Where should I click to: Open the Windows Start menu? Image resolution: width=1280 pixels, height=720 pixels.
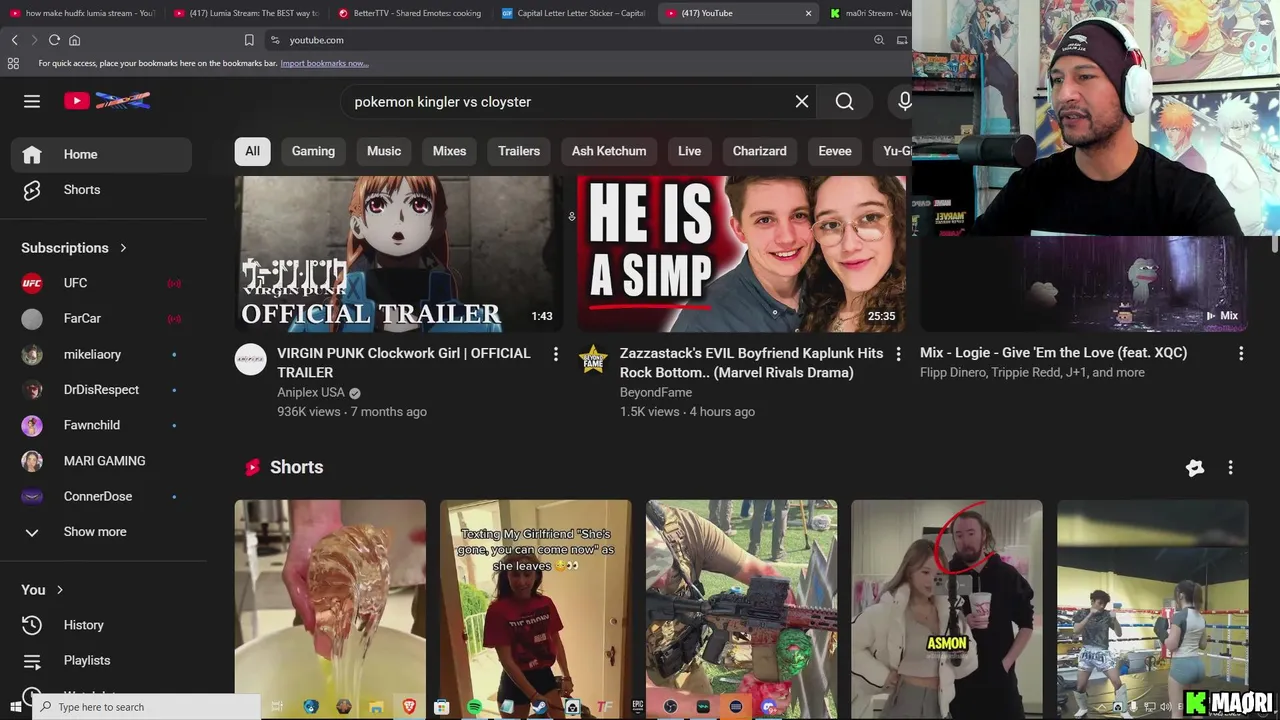(15, 707)
